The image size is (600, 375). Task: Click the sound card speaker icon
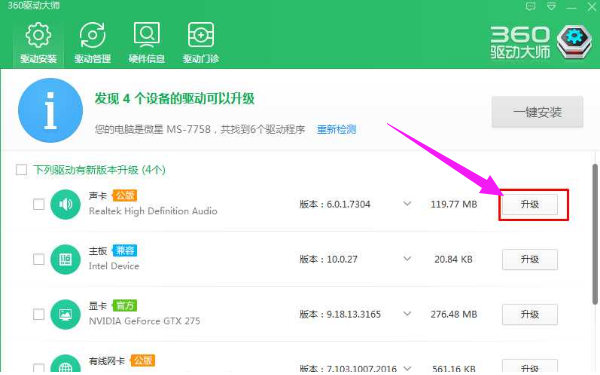[x=65, y=204]
